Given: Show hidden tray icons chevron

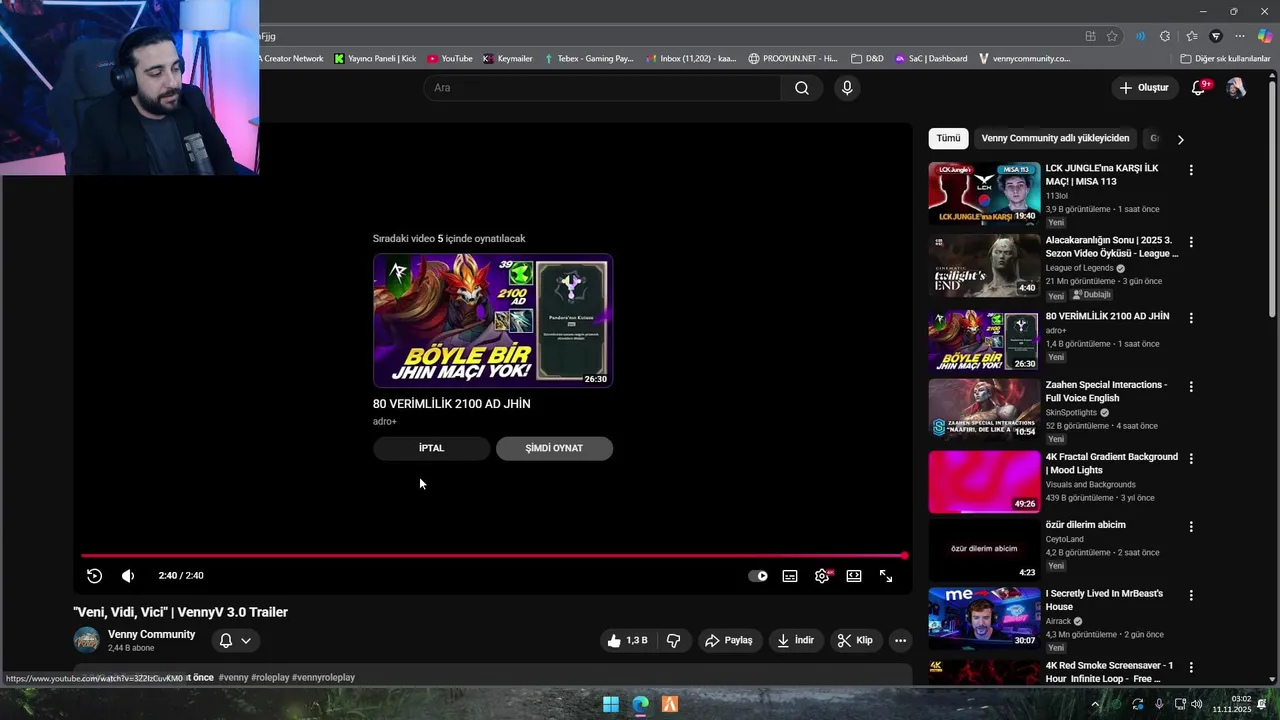Looking at the screenshot, I should coord(1095,704).
